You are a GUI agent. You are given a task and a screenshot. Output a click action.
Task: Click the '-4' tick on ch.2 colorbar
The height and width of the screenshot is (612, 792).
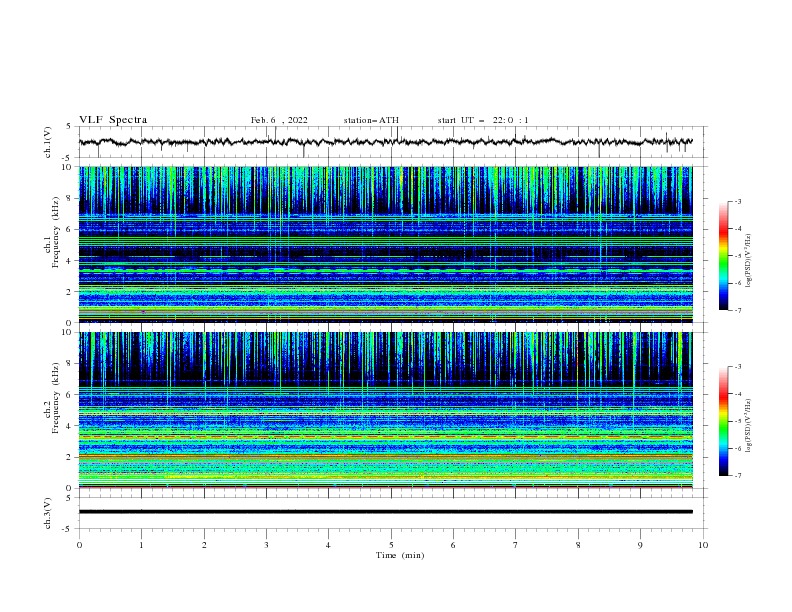coord(737,394)
